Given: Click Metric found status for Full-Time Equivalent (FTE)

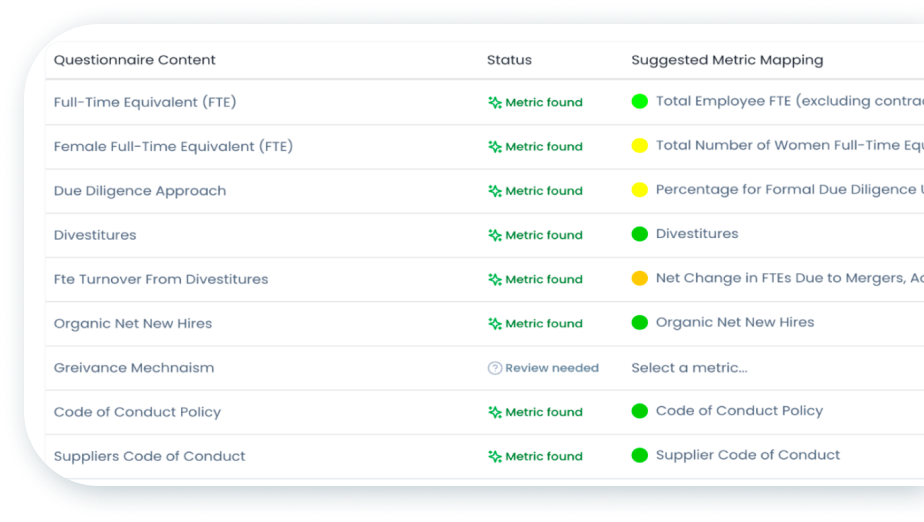Looking at the screenshot, I should coord(544,103).
